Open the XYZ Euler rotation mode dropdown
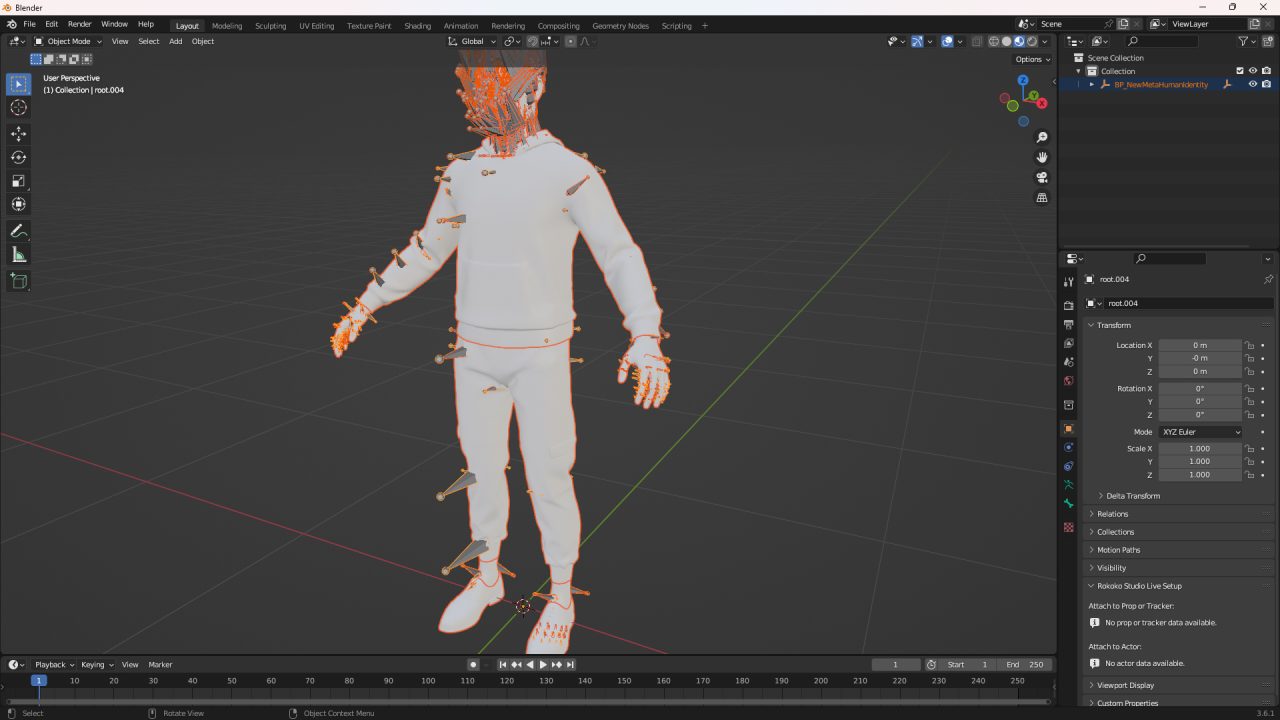The width and height of the screenshot is (1280, 720). click(x=1200, y=432)
